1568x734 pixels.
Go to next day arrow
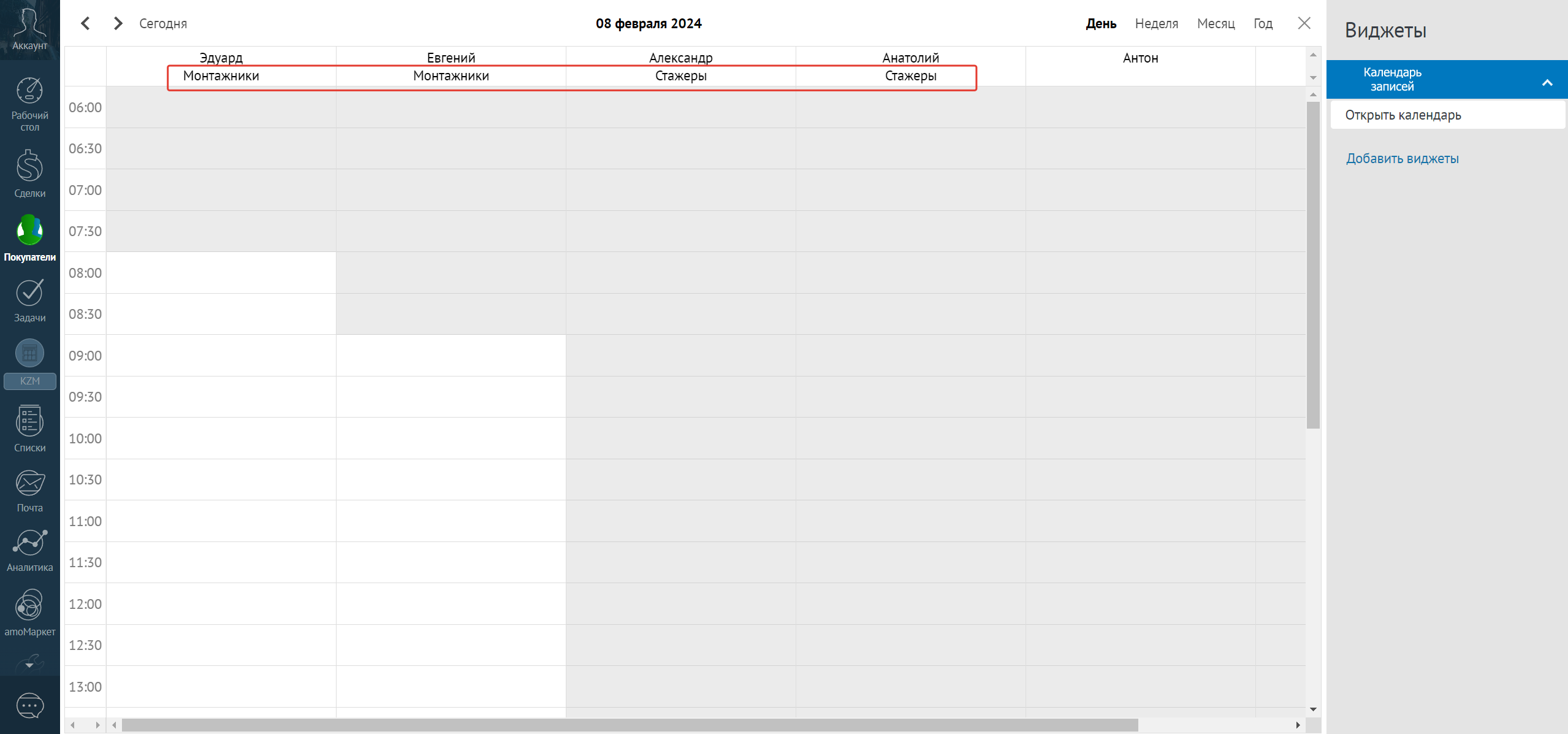[118, 23]
